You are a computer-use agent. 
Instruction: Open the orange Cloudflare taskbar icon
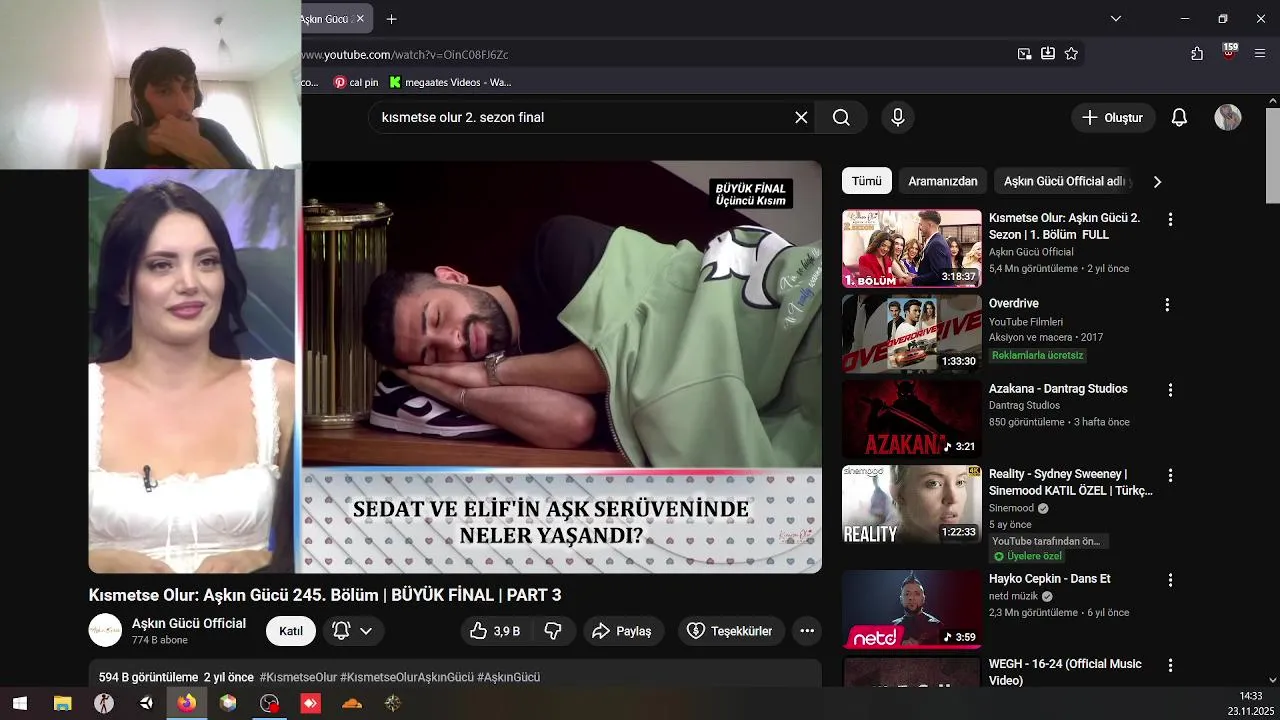352,703
